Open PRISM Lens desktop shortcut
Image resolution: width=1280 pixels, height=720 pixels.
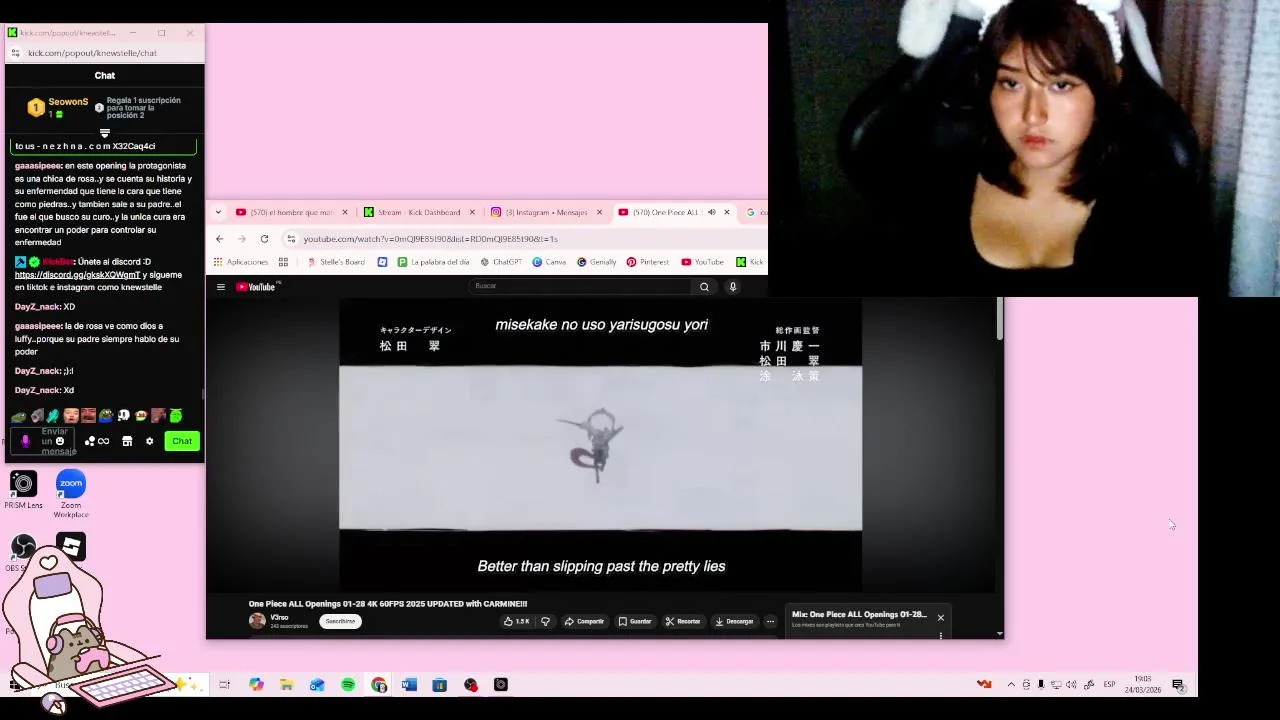tap(23, 489)
